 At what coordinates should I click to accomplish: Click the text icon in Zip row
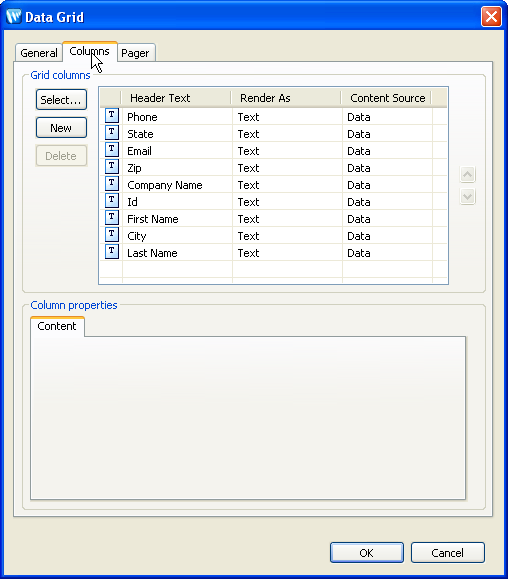pos(111,167)
